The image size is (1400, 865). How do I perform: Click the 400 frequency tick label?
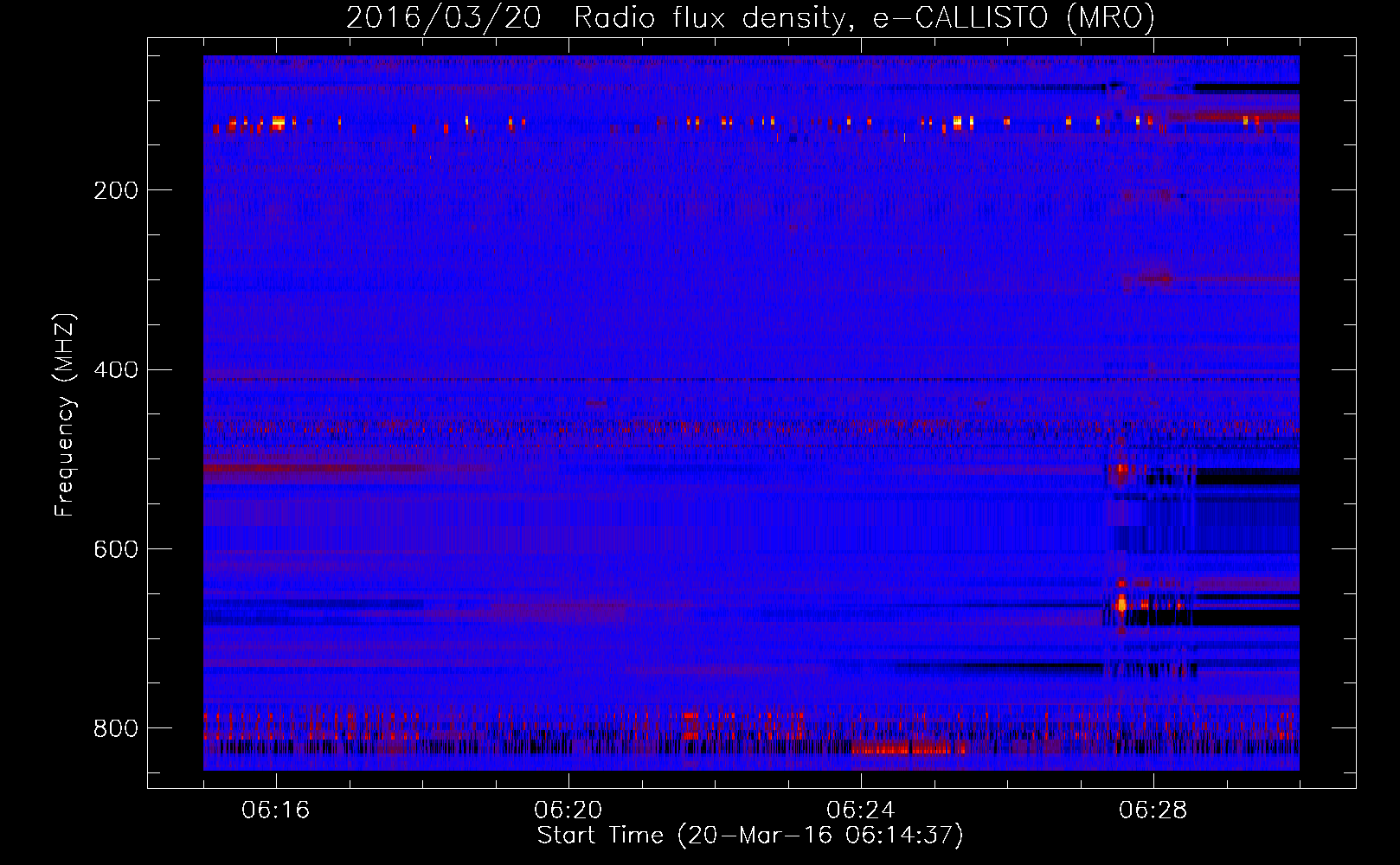(116, 370)
